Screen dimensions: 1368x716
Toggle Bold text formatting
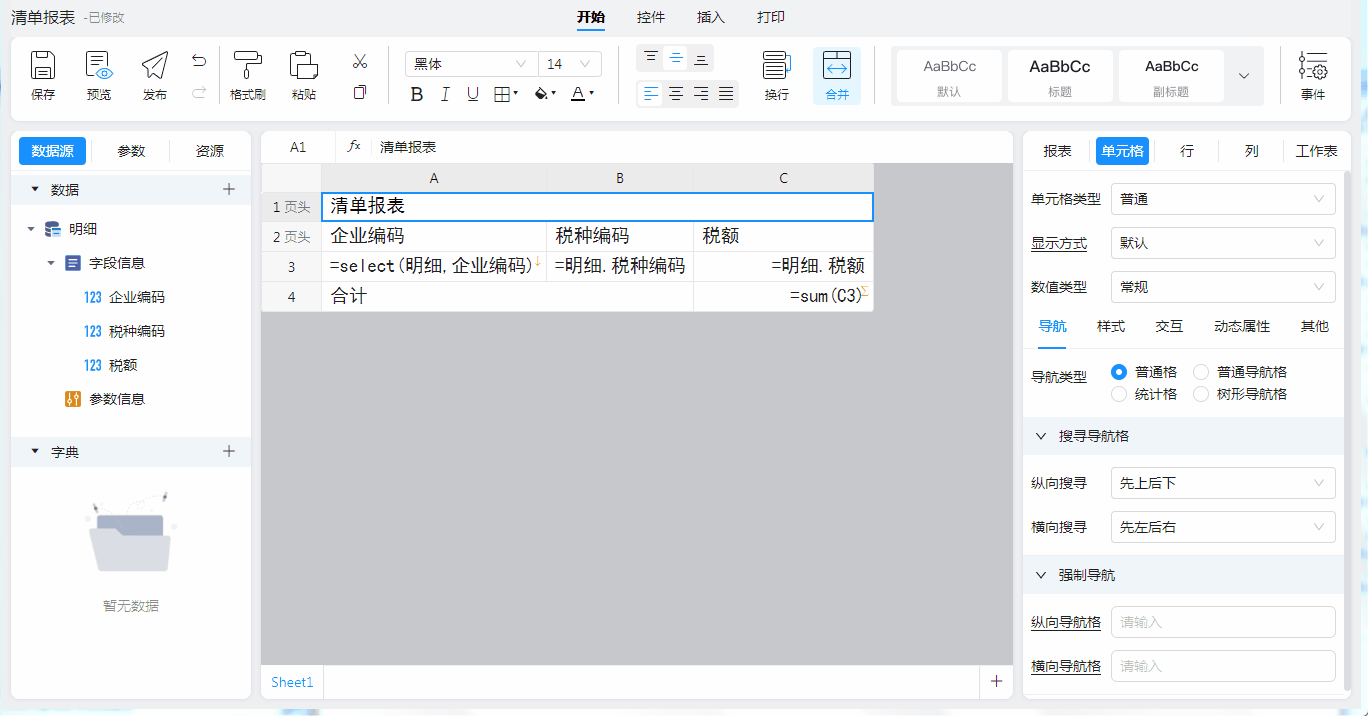click(x=417, y=94)
